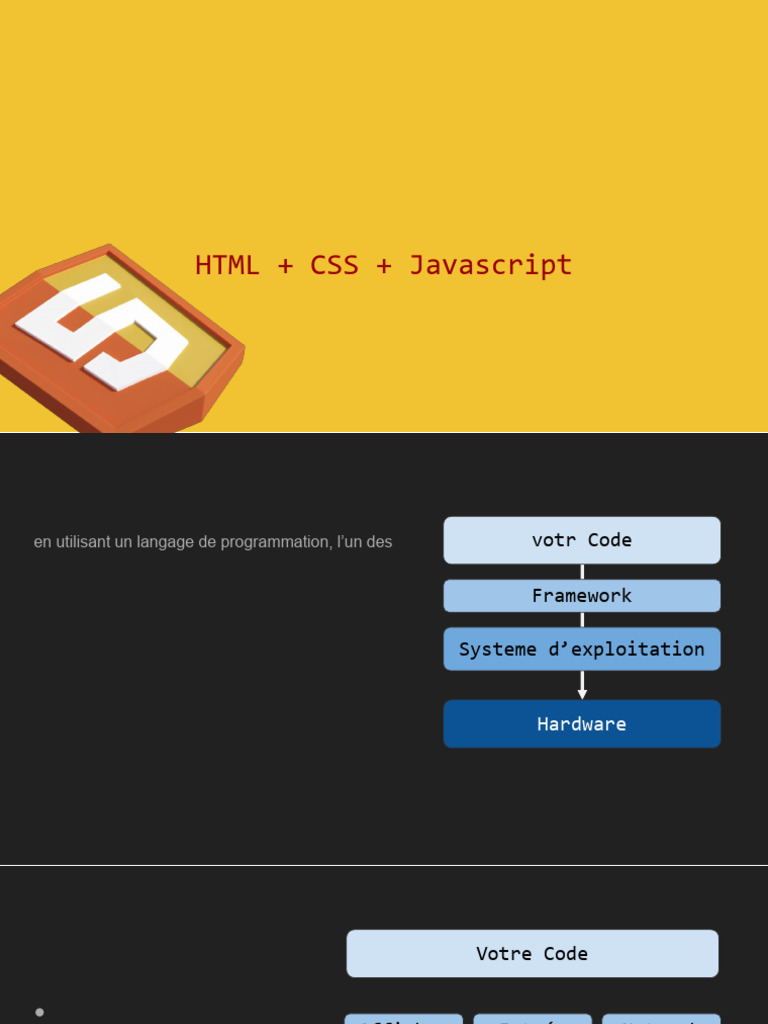Click the HTML5 logo badge
The image size is (768, 1024).
(121, 338)
